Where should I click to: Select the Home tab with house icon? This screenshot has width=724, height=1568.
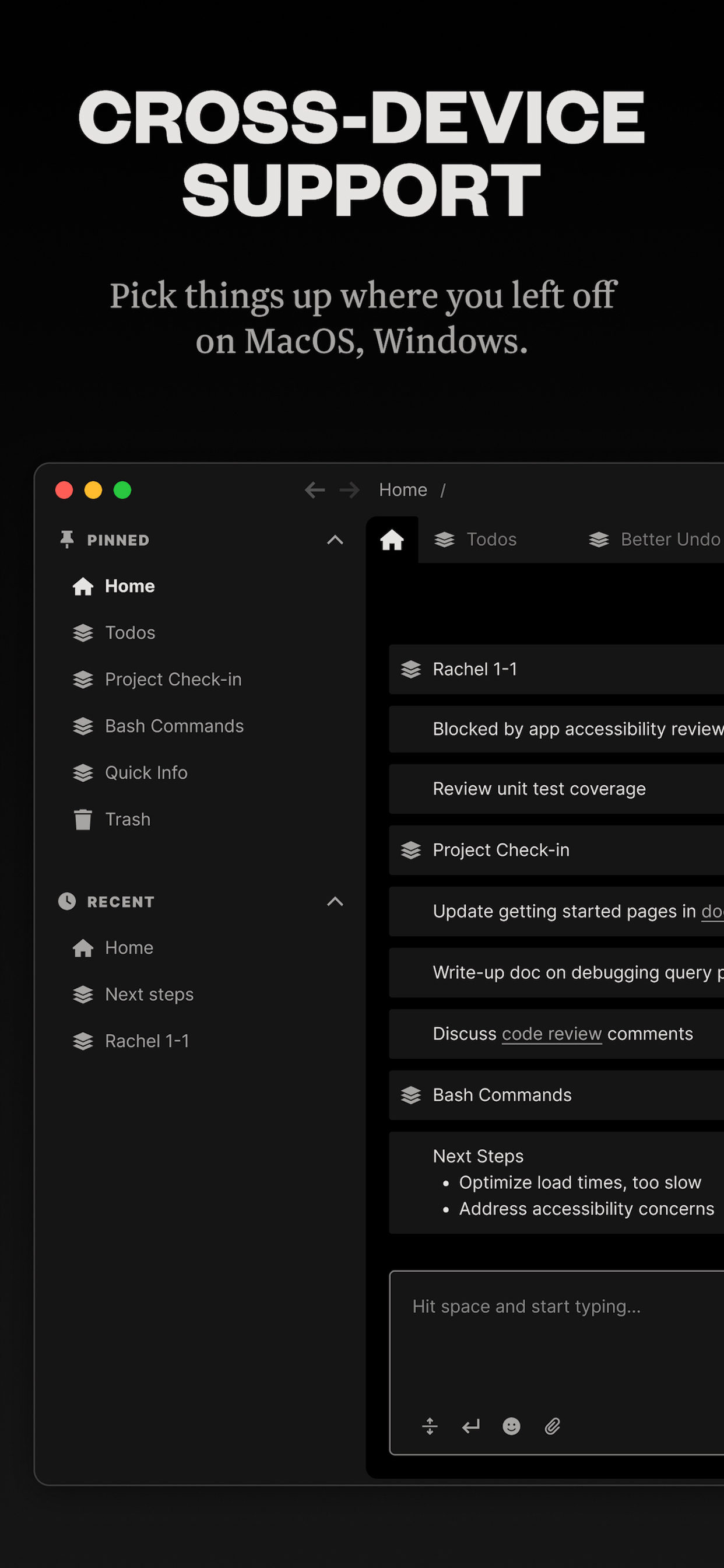point(392,540)
